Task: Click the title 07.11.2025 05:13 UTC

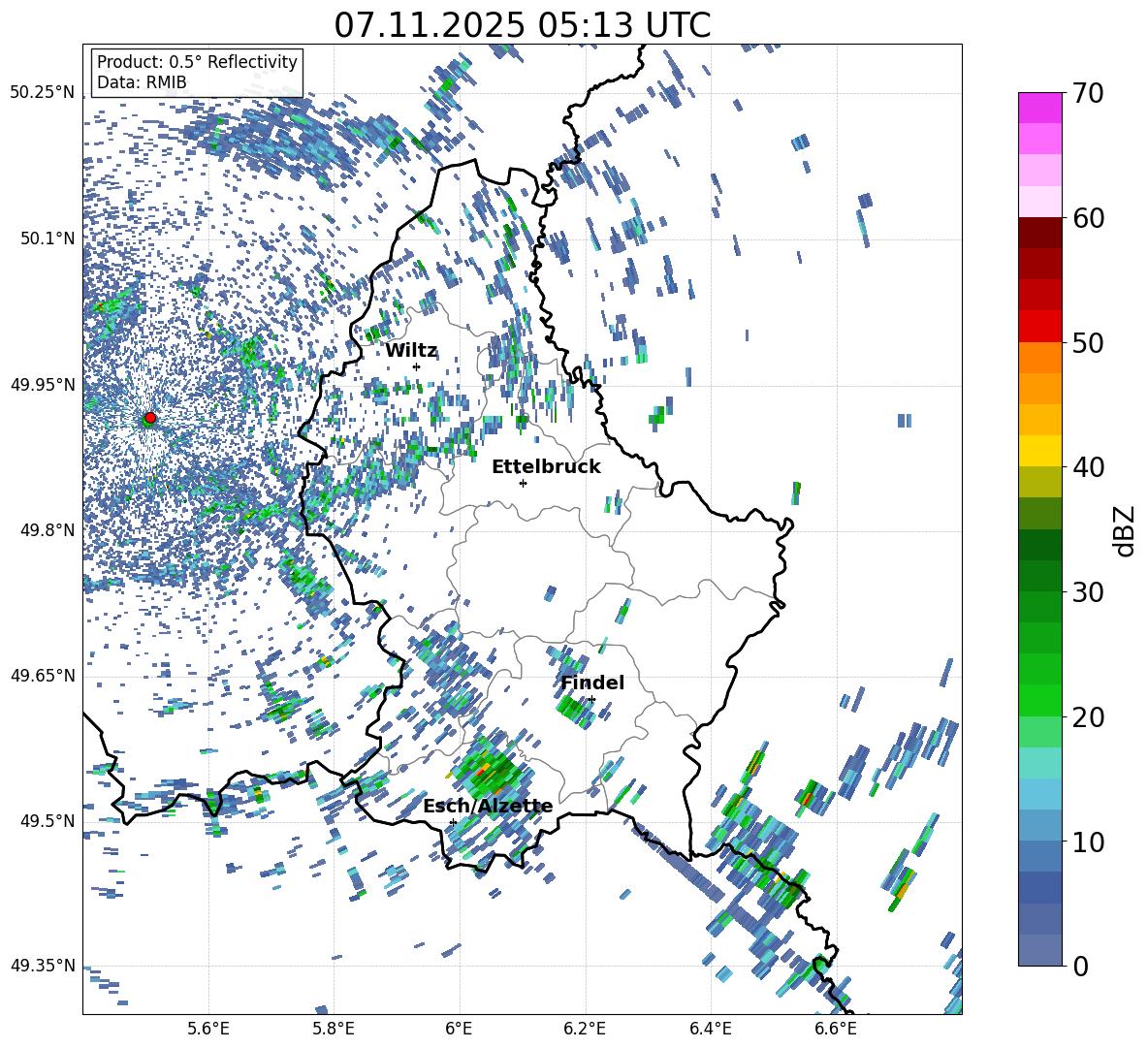Action: pos(523,25)
